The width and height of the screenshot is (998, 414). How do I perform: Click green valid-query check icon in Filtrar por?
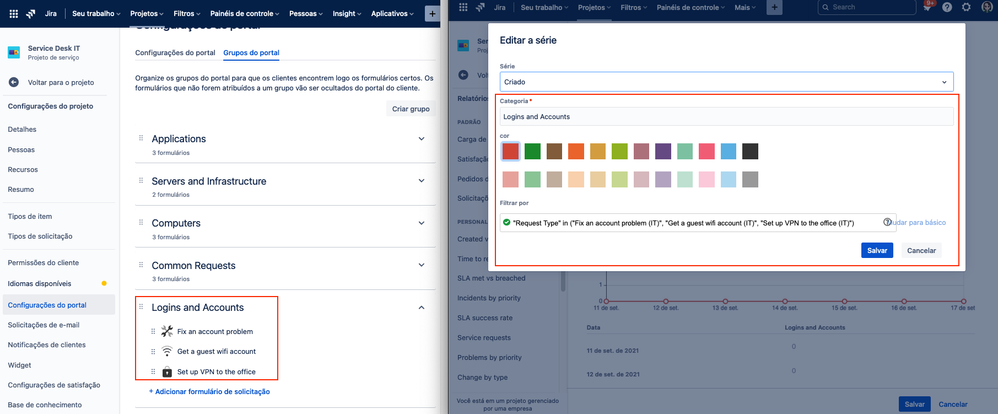pos(507,222)
